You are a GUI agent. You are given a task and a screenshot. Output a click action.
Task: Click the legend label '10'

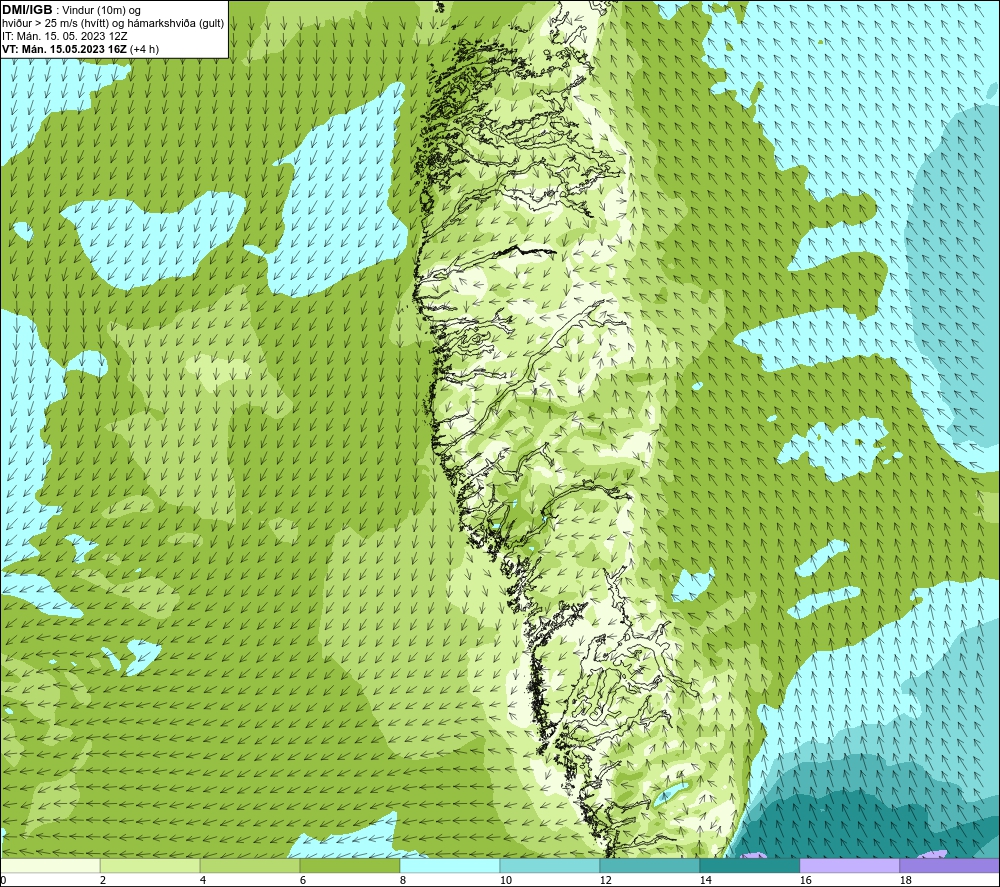[505, 881]
